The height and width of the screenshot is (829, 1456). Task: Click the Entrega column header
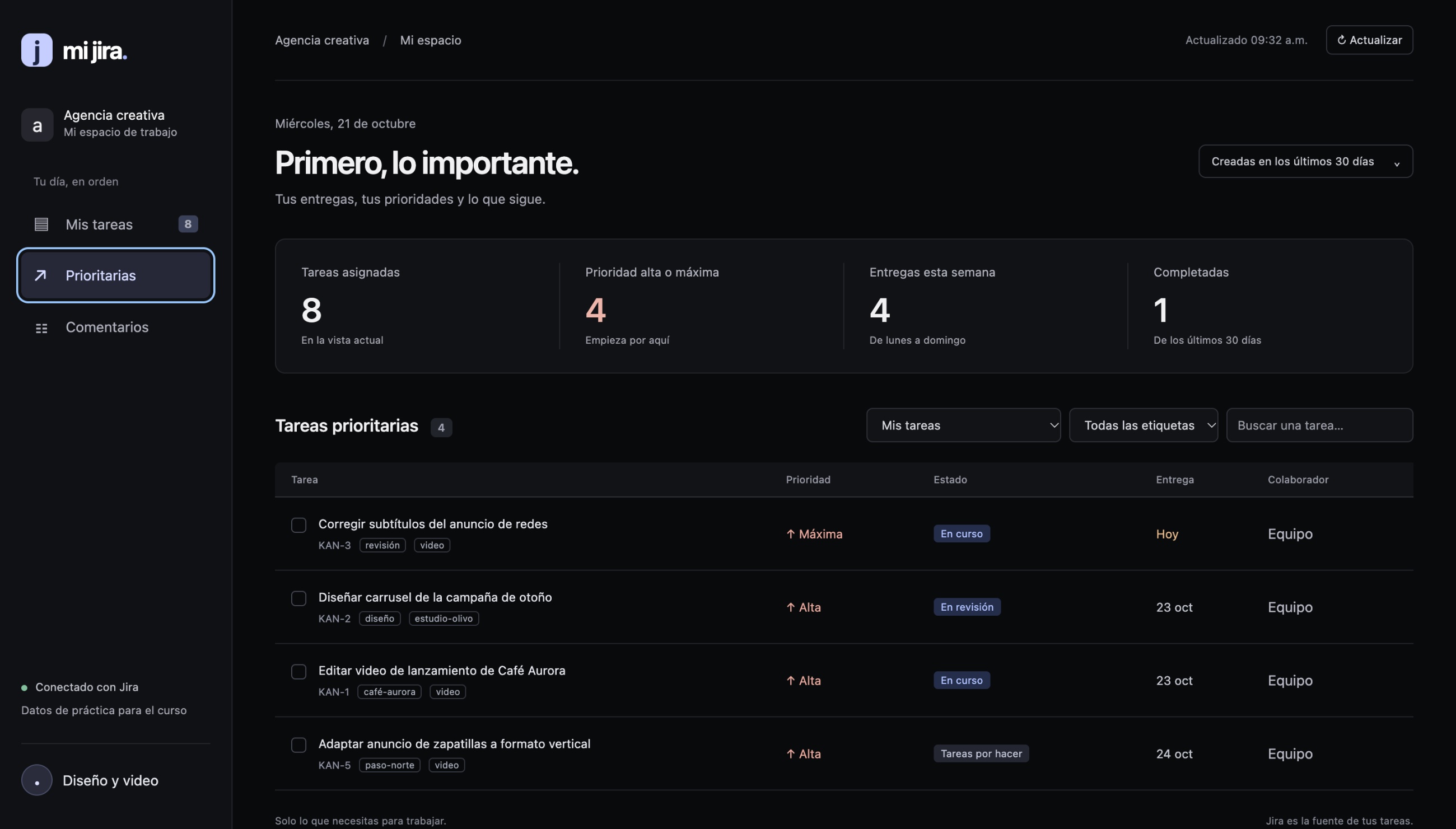pos(1174,480)
